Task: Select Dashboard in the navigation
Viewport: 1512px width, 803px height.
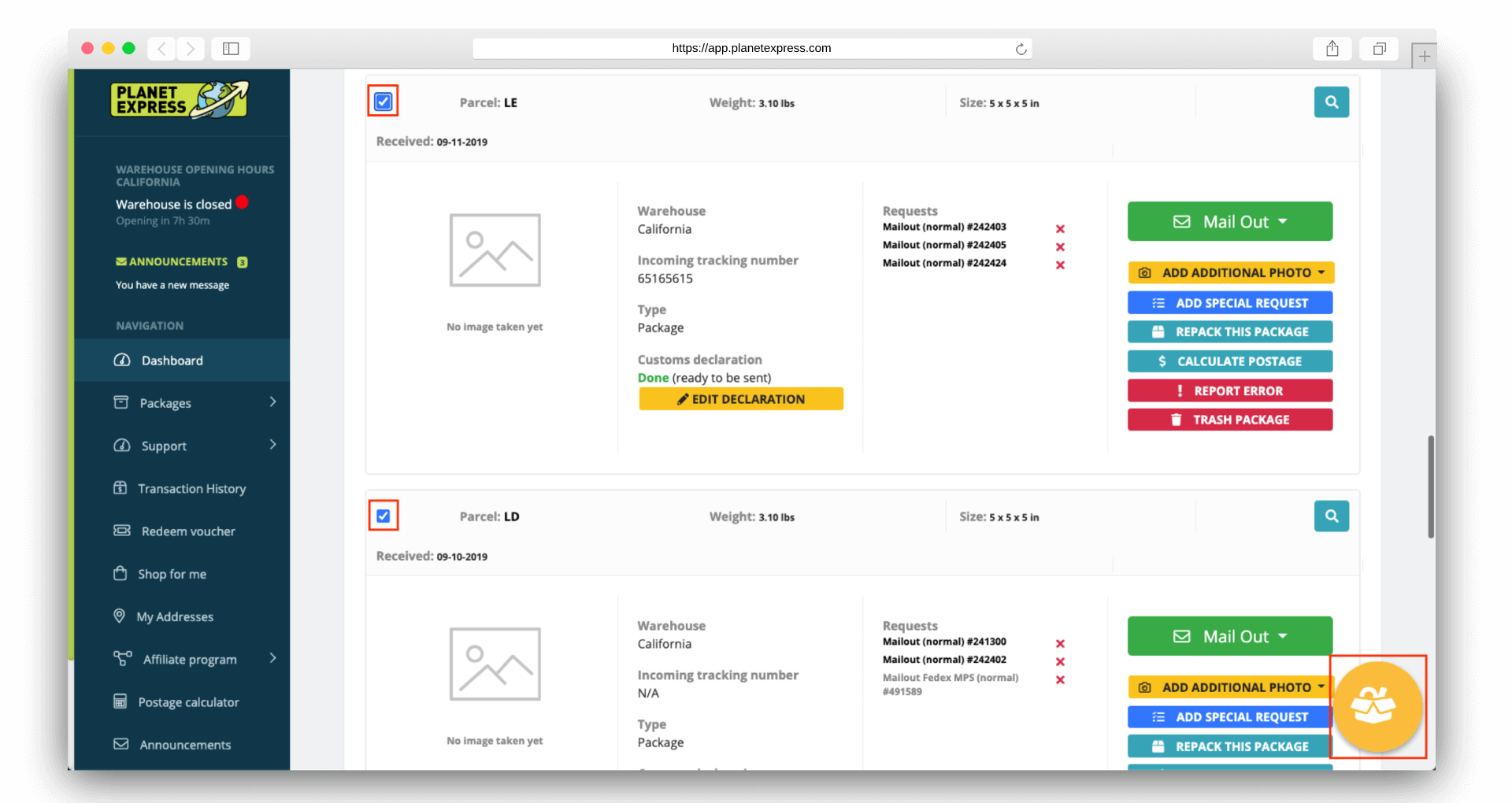Action: pyautogui.click(x=171, y=360)
